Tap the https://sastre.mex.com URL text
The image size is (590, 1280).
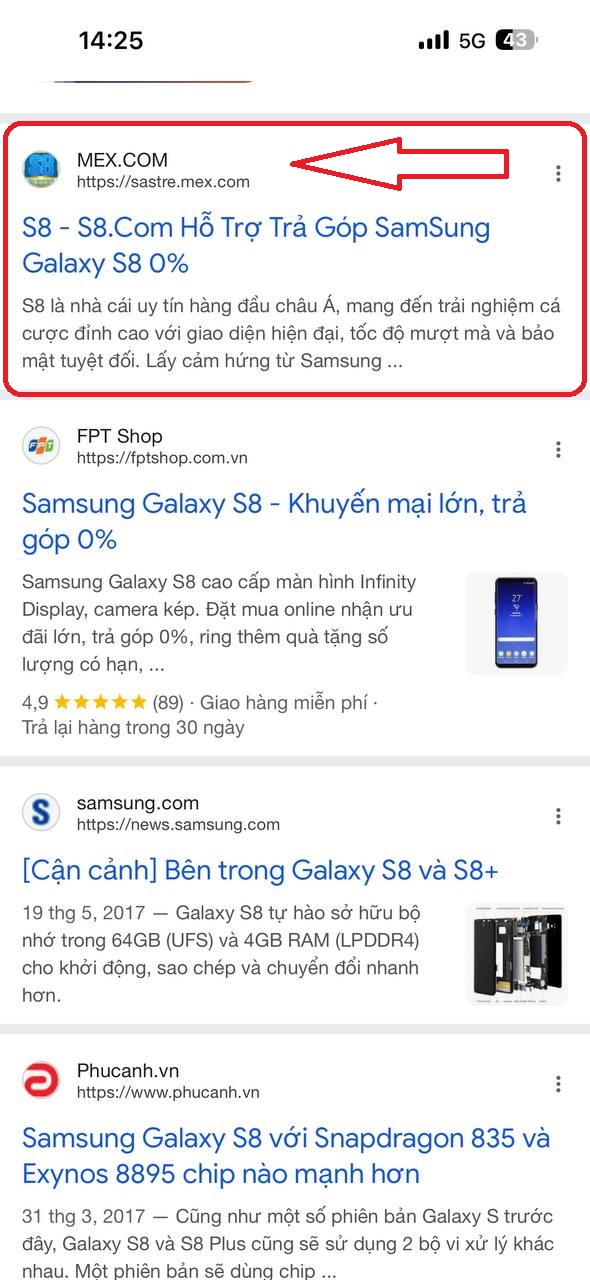click(x=163, y=182)
